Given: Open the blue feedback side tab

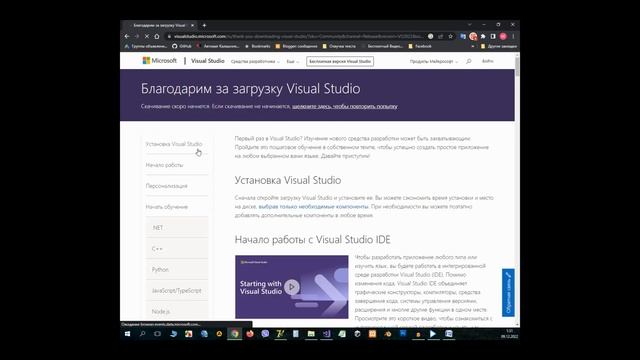Looking at the screenshot, I should (508, 292).
